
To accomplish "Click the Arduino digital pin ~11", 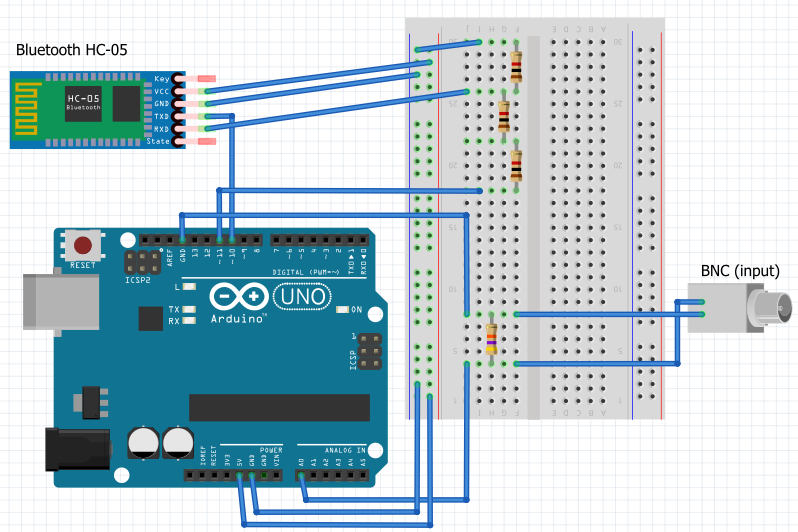I will (219, 240).
